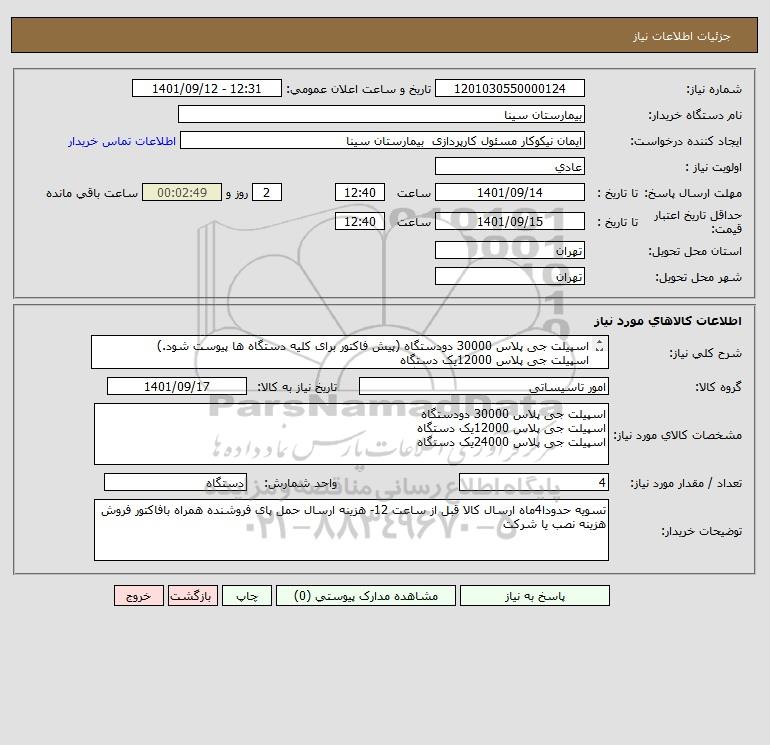Click the ساعت باقی مانده label
Screen dimensions: 770x745
point(92,193)
